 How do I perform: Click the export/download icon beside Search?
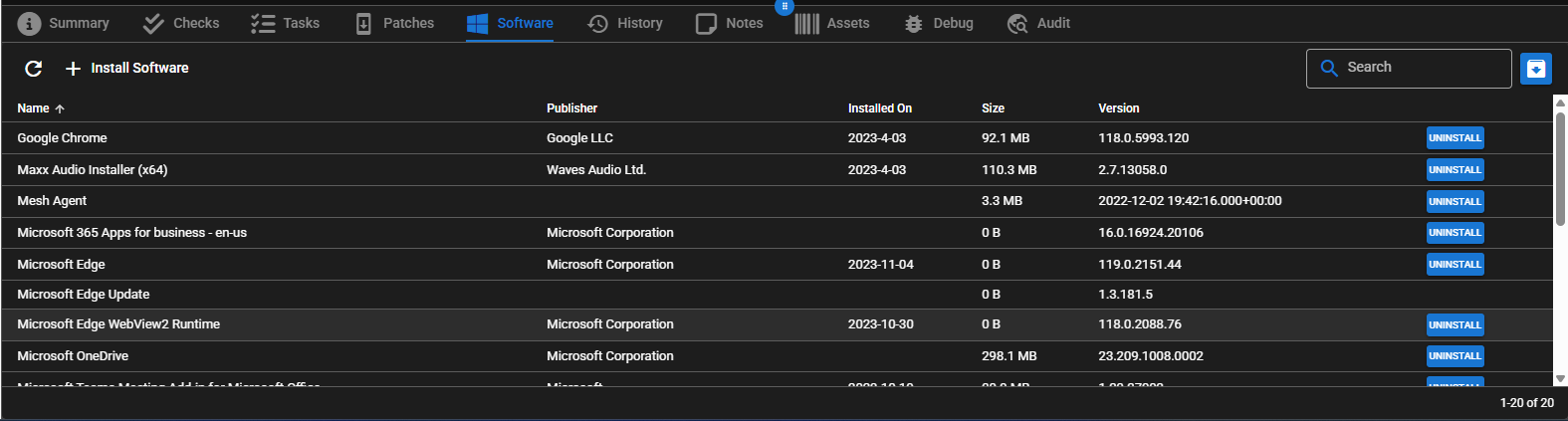[1535, 69]
